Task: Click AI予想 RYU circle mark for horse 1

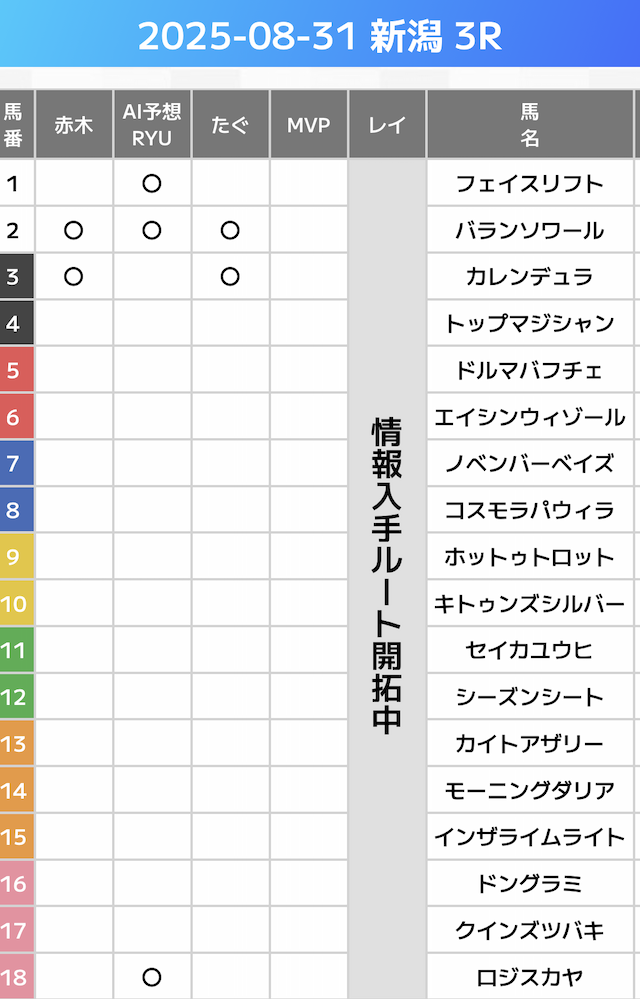Action: click(x=152, y=184)
